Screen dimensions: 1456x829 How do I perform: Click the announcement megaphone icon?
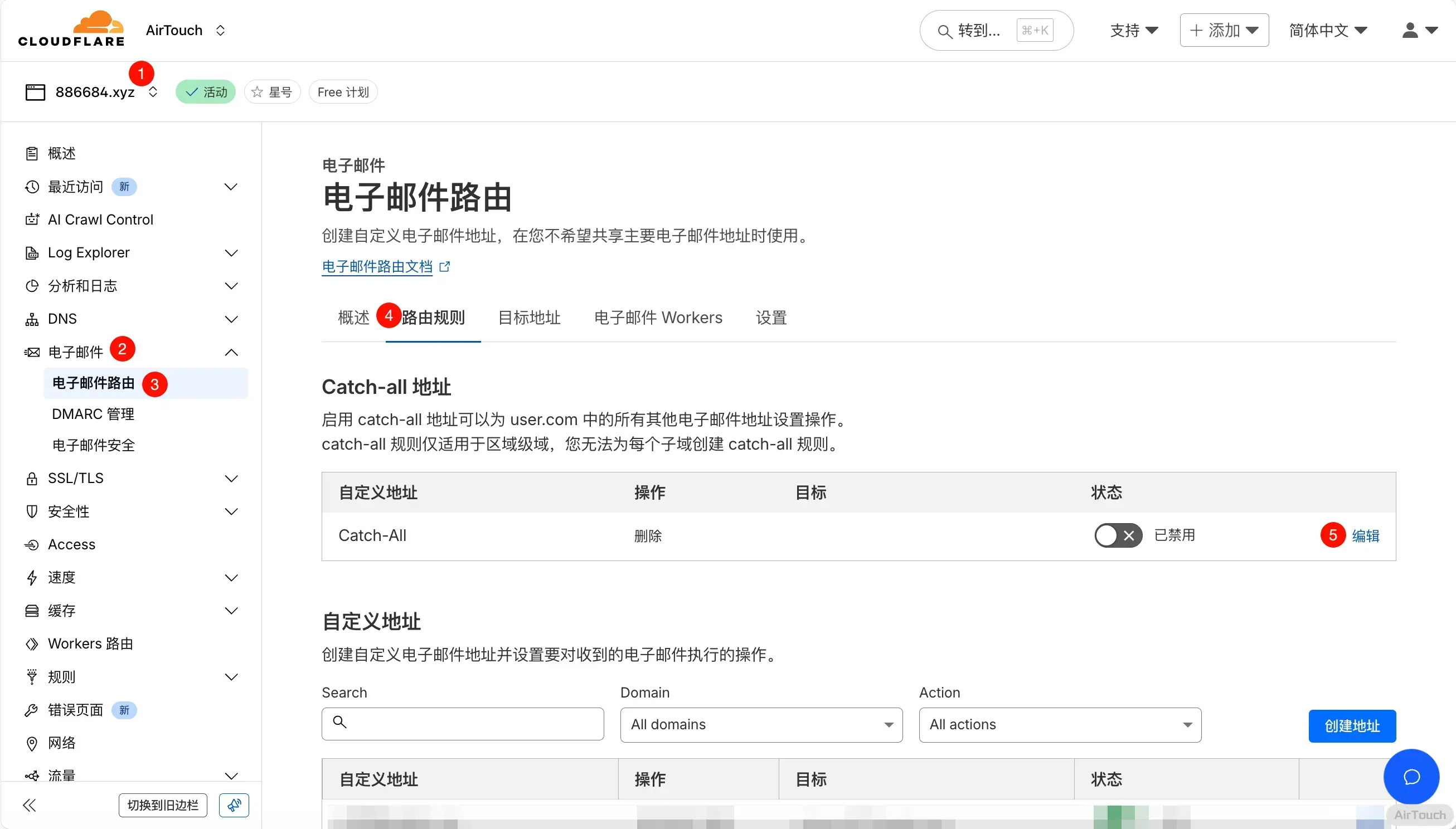[x=234, y=804]
